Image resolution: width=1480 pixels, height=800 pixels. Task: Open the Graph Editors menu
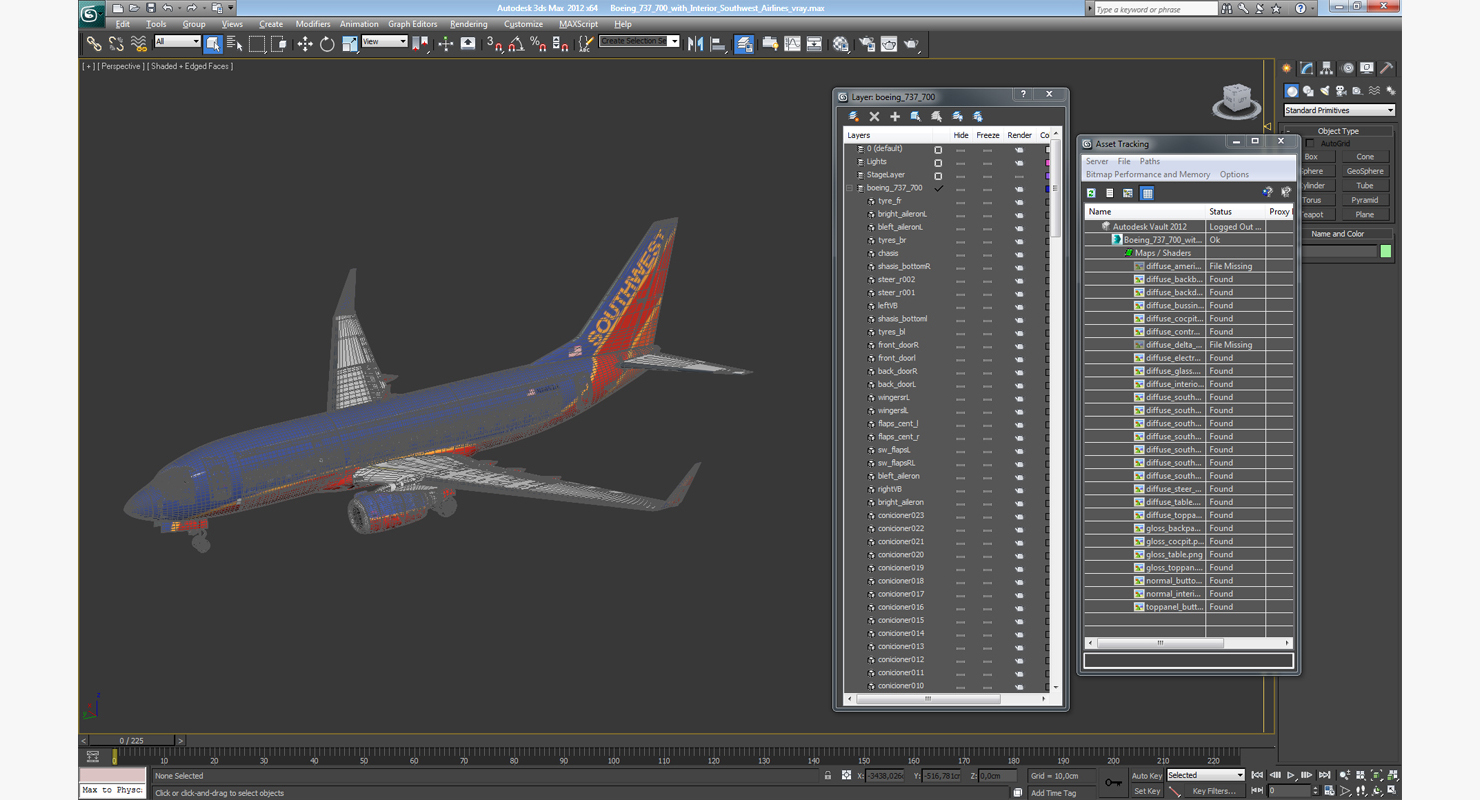point(412,24)
